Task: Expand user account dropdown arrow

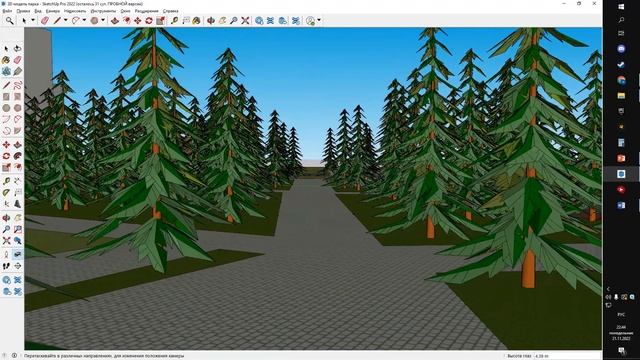Action: click(319, 20)
